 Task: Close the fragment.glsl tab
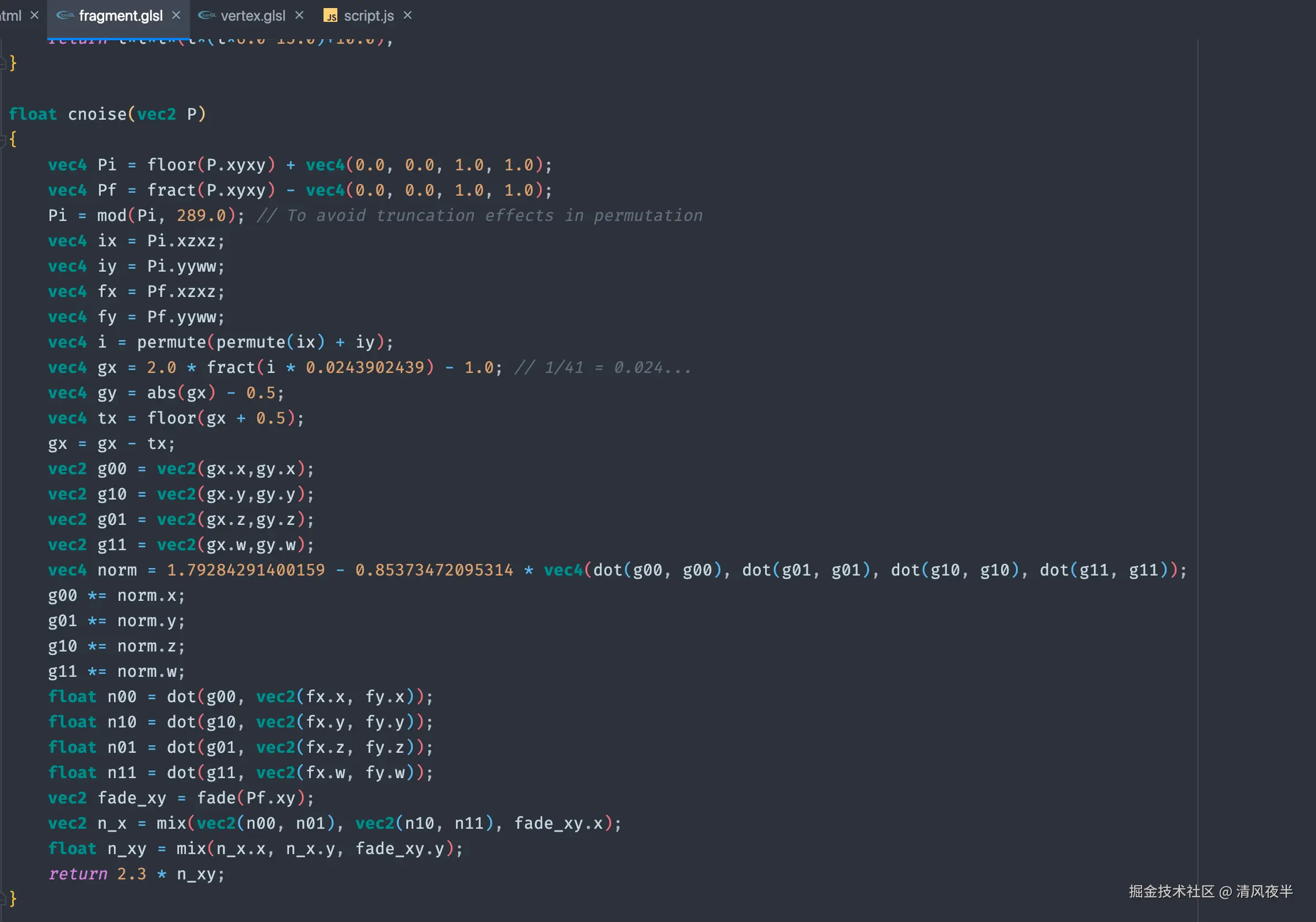click(x=176, y=16)
